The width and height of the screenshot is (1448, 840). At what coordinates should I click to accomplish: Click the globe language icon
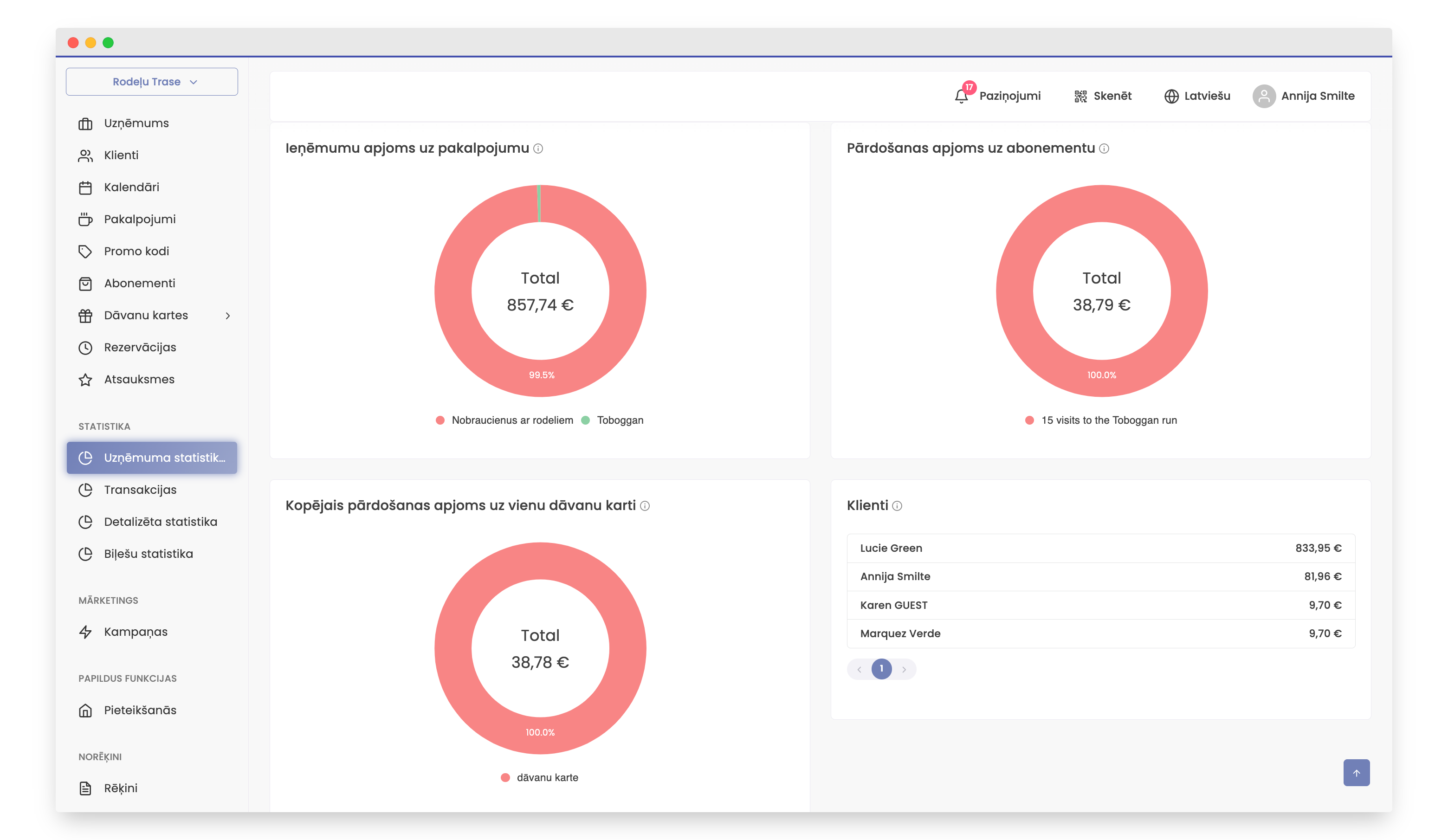tap(1171, 96)
